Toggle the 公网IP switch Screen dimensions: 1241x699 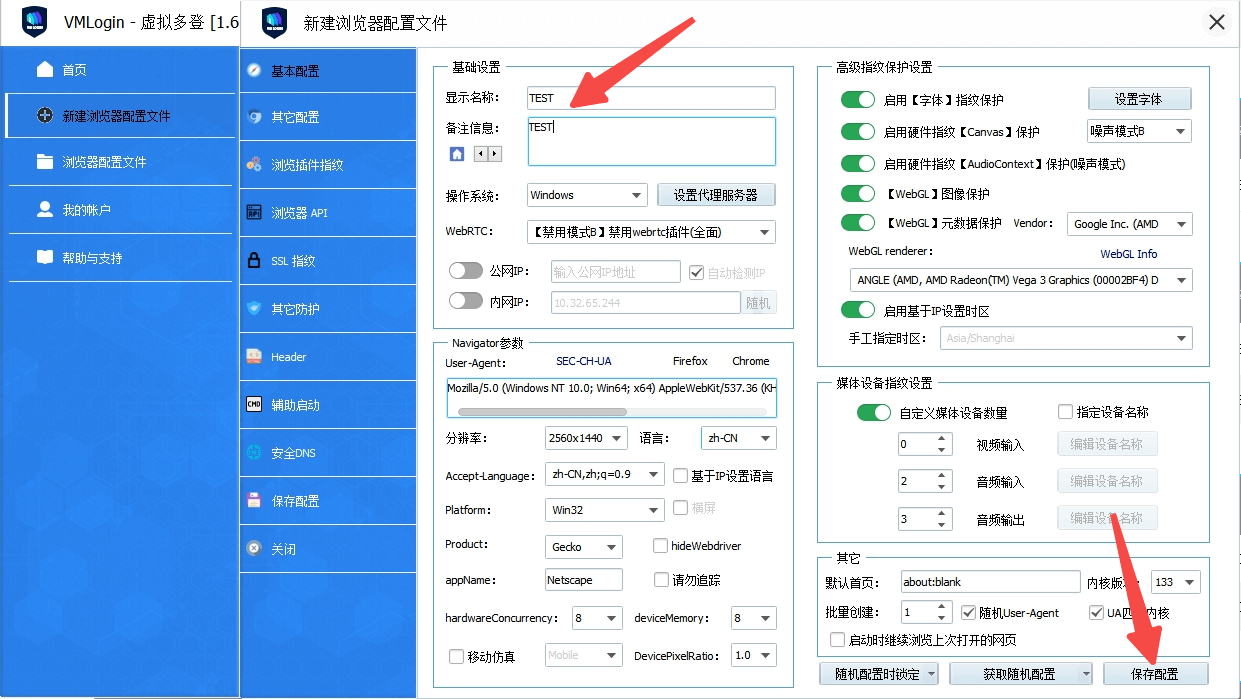[x=466, y=271]
